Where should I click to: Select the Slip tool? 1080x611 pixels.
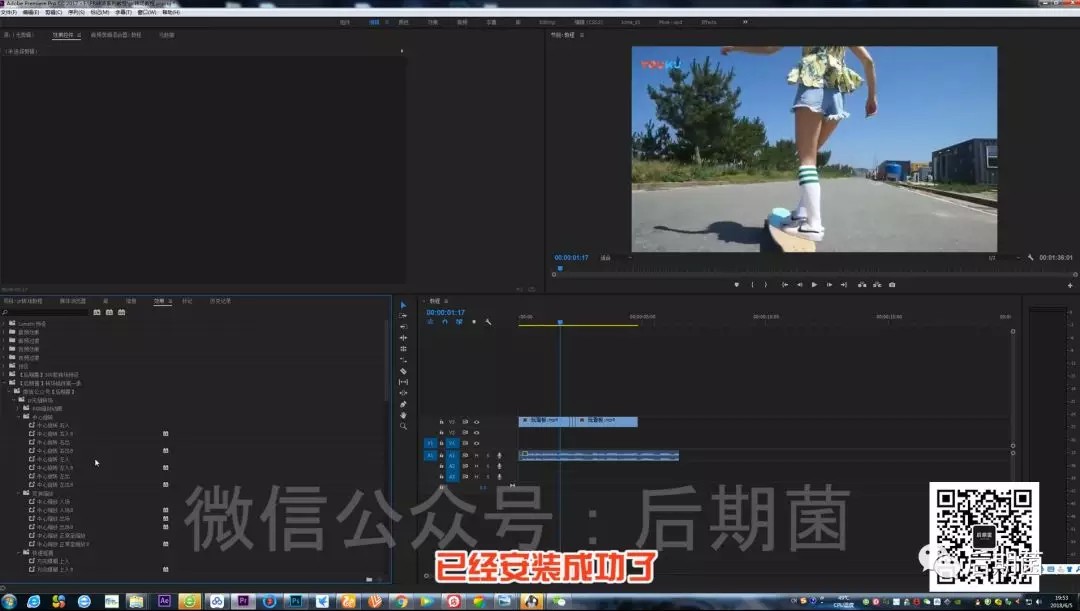403,382
